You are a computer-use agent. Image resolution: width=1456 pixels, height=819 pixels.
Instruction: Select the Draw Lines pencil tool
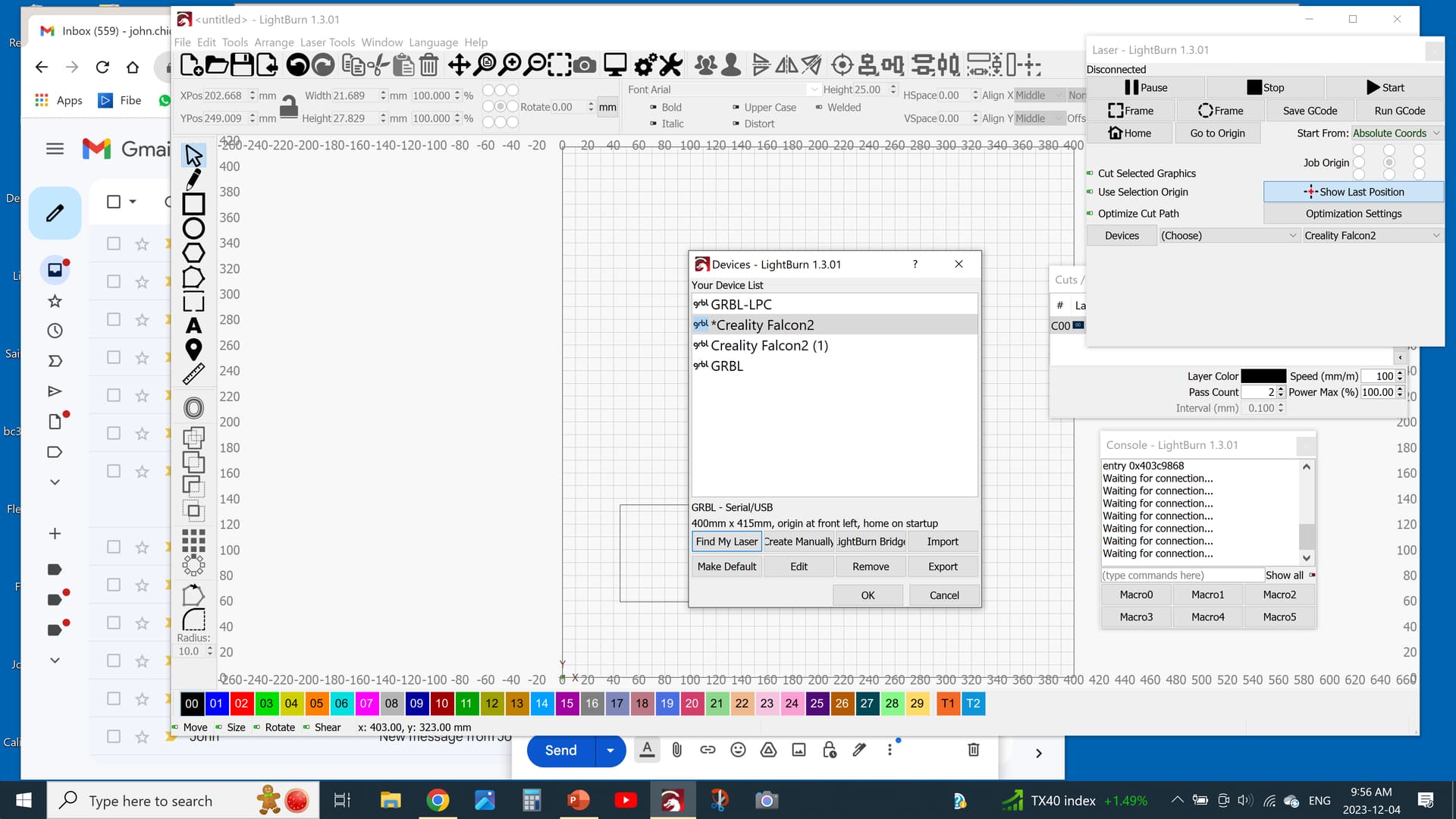point(193,179)
